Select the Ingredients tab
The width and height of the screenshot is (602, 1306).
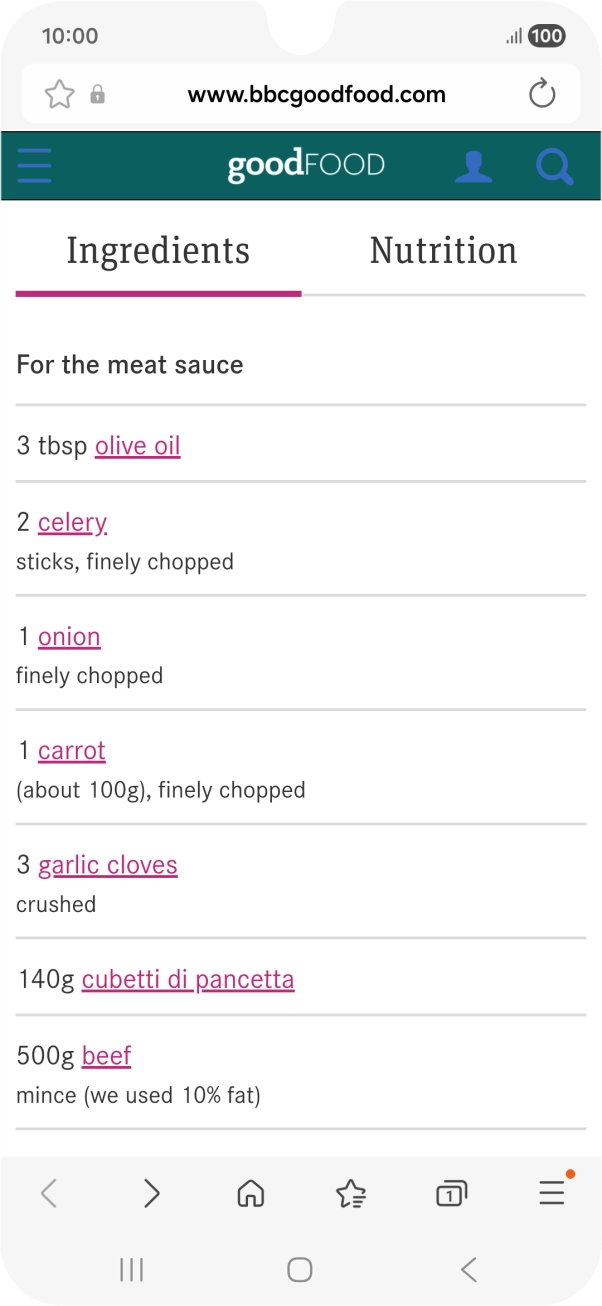158,250
